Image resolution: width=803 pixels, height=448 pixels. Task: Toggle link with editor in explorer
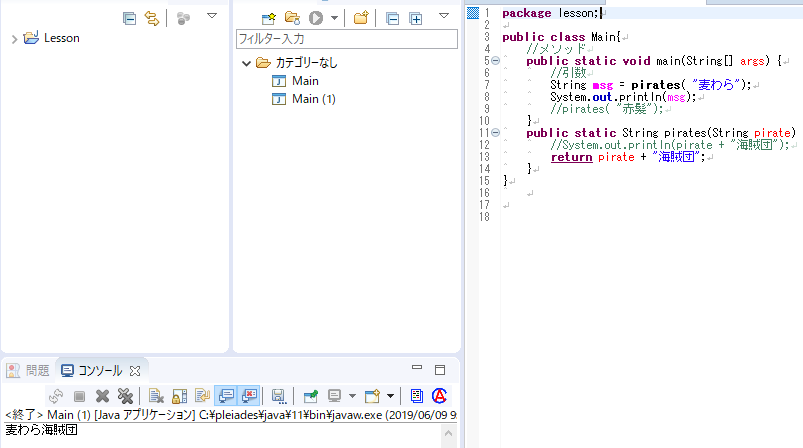152,19
